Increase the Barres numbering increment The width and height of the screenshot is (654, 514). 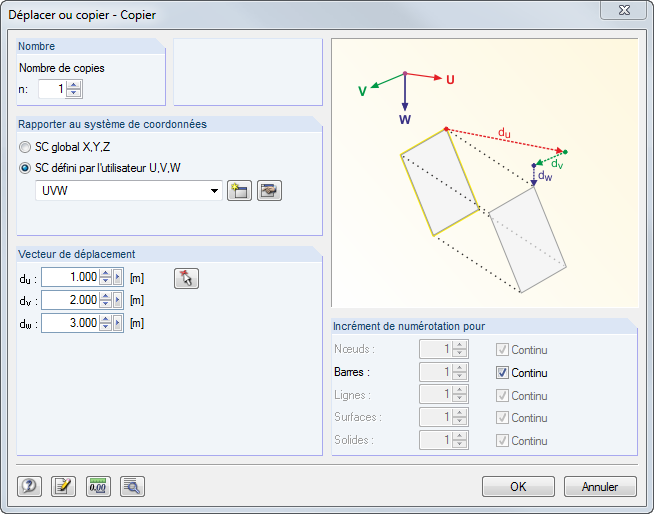pos(460,368)
